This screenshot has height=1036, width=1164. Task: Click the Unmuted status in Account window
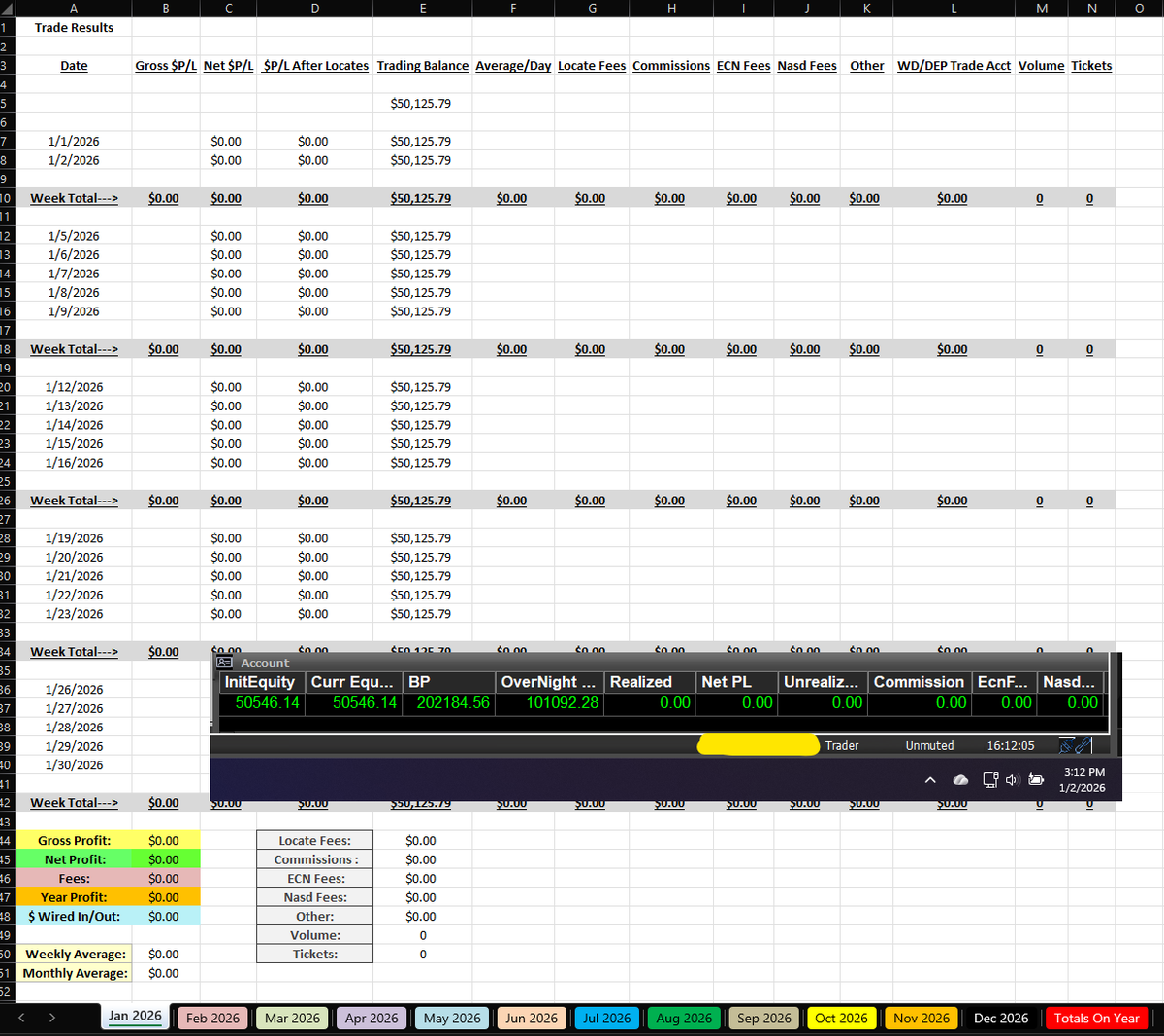pos(929,746)
